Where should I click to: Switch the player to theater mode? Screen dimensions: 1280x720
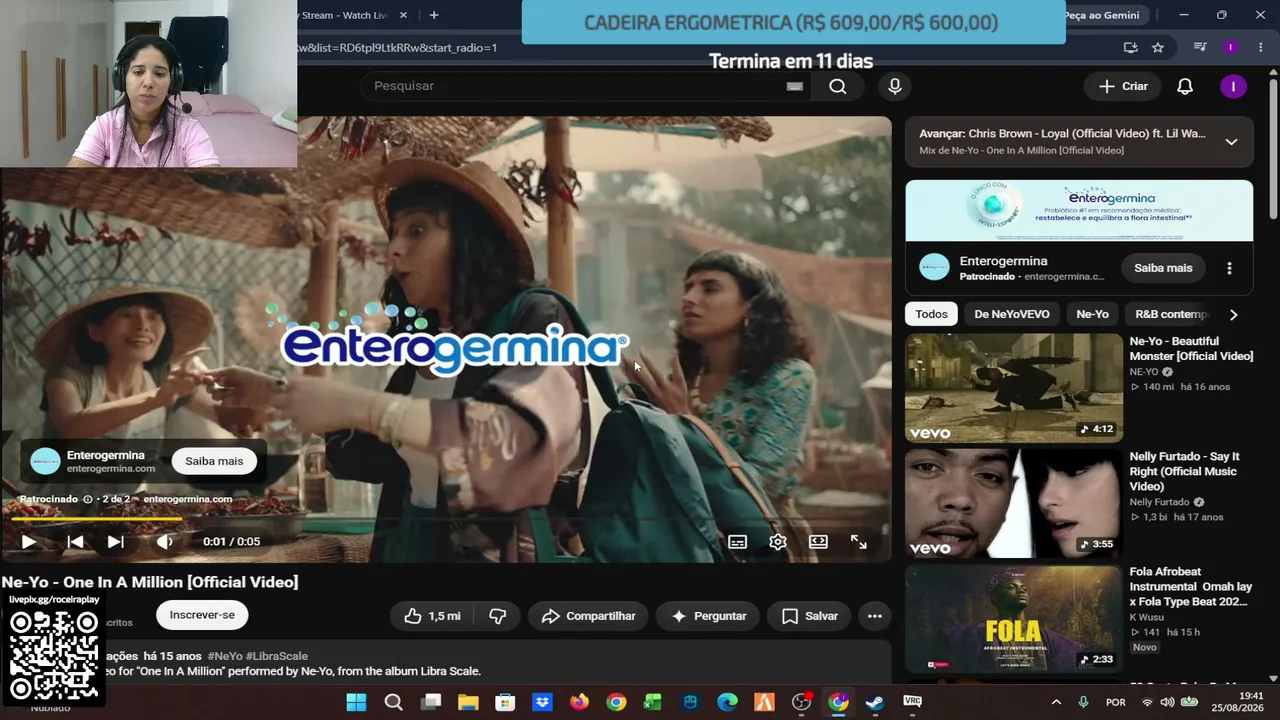click(818, 542)
